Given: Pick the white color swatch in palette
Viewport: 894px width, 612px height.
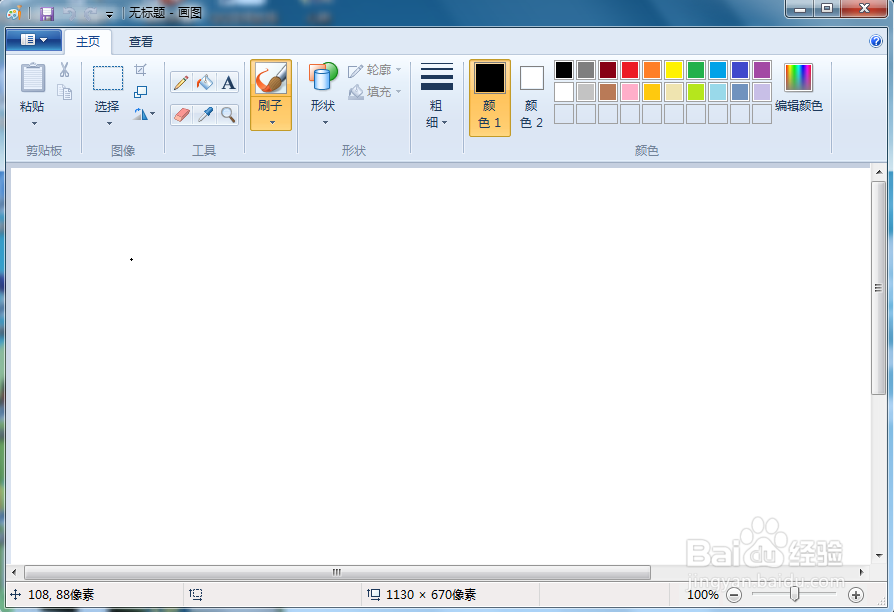Looking at the screenshot, I should click(x=564, y=92).
